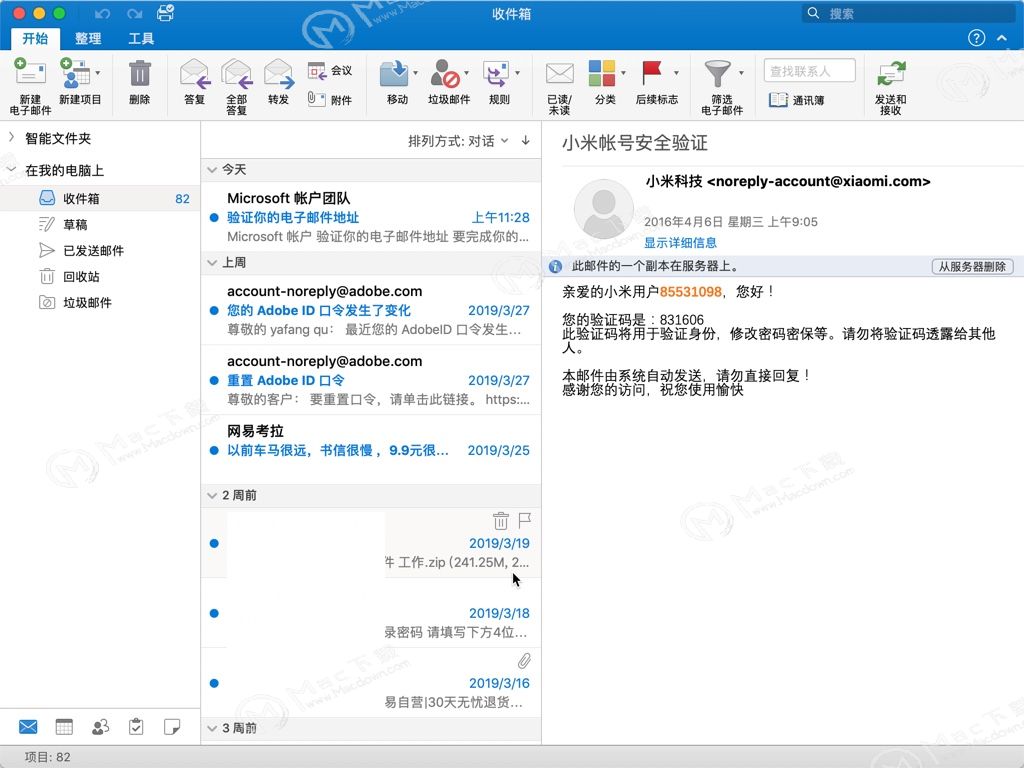Open the 规则 rules icon
The width and height of the screenshot is (1024, 768).
click(496, 74)
